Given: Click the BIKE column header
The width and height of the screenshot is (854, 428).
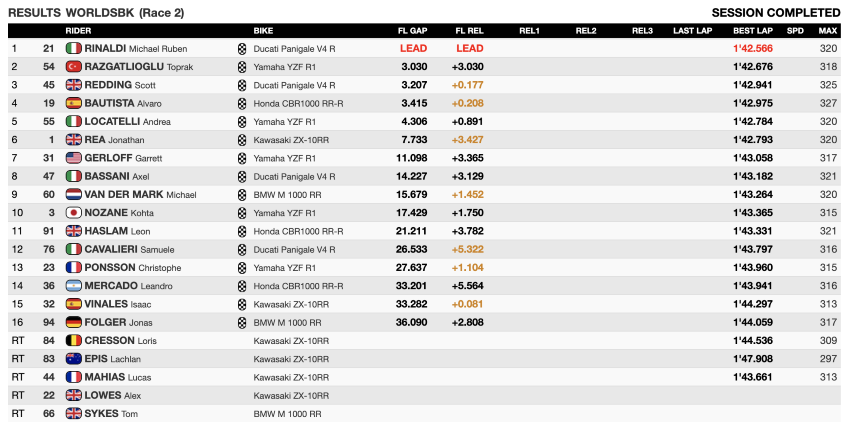Looking at the screenshot, I should (263, 30).
